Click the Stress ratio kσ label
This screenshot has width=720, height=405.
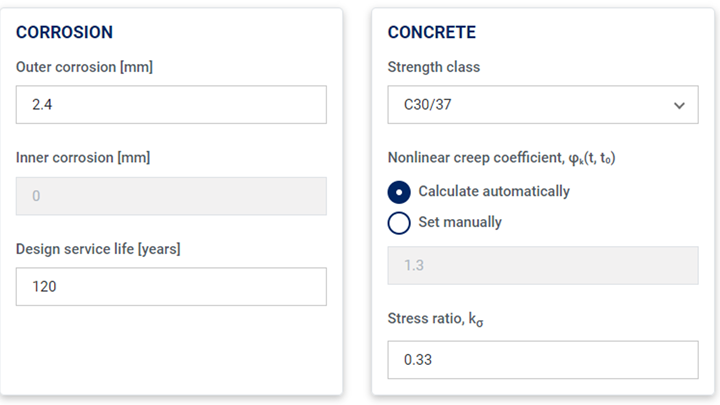click(x=435, y=319)
